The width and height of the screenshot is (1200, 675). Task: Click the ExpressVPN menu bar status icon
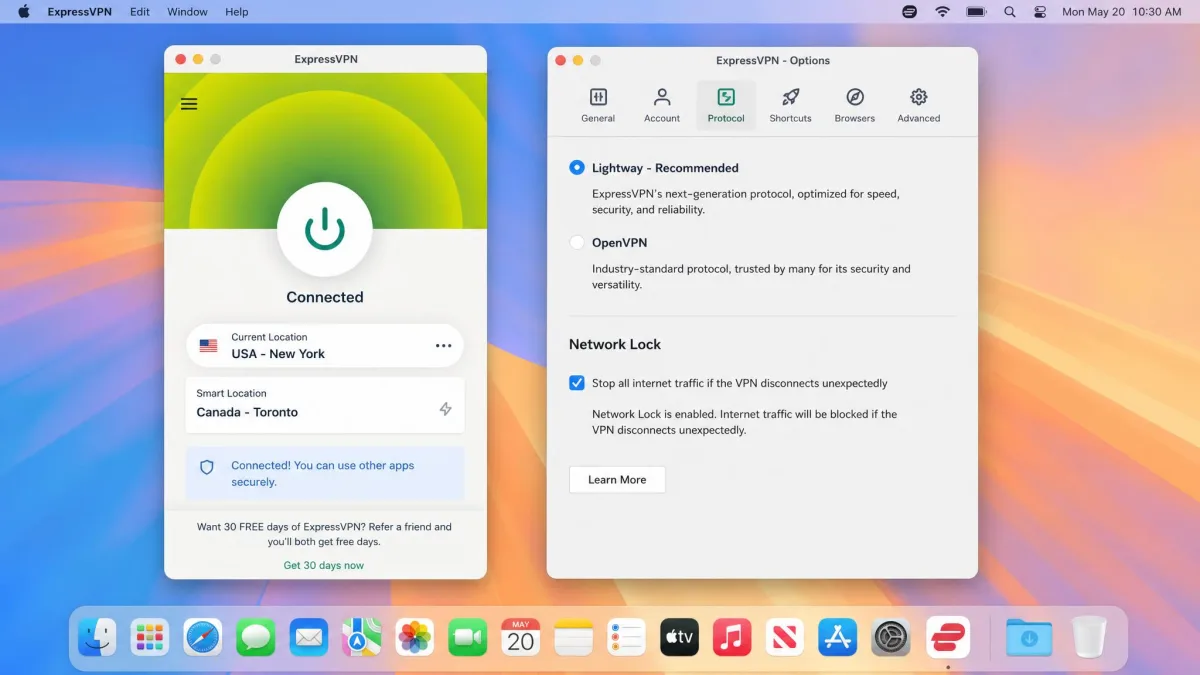909,12
